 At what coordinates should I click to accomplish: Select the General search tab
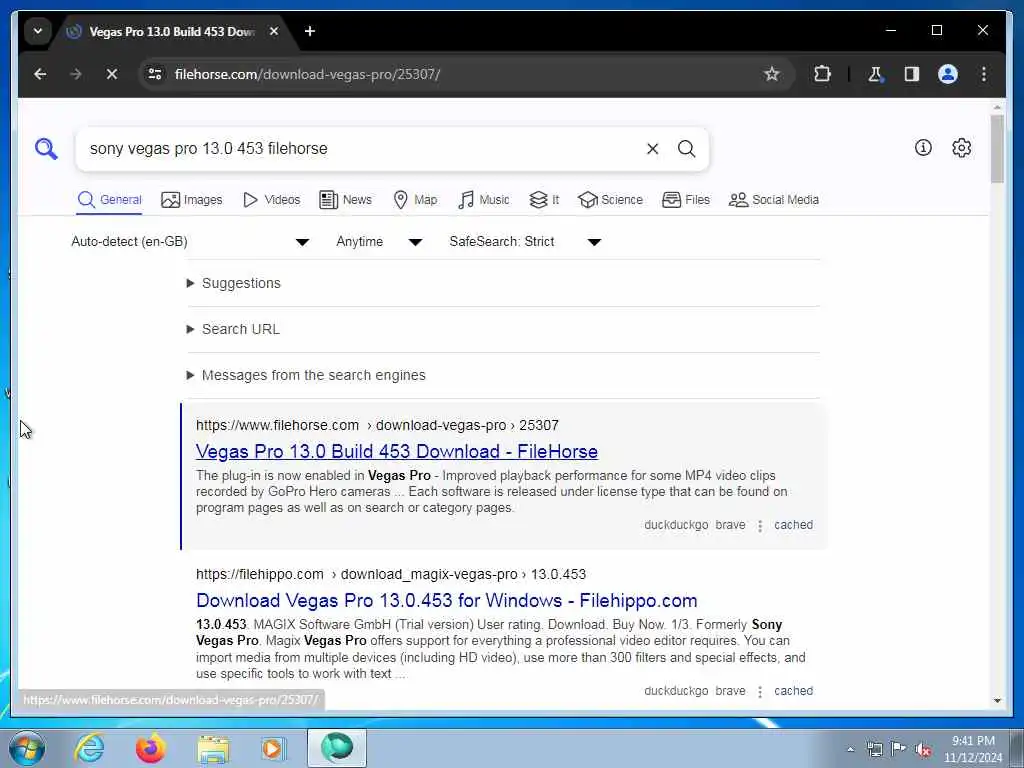[x=109, y=200]
